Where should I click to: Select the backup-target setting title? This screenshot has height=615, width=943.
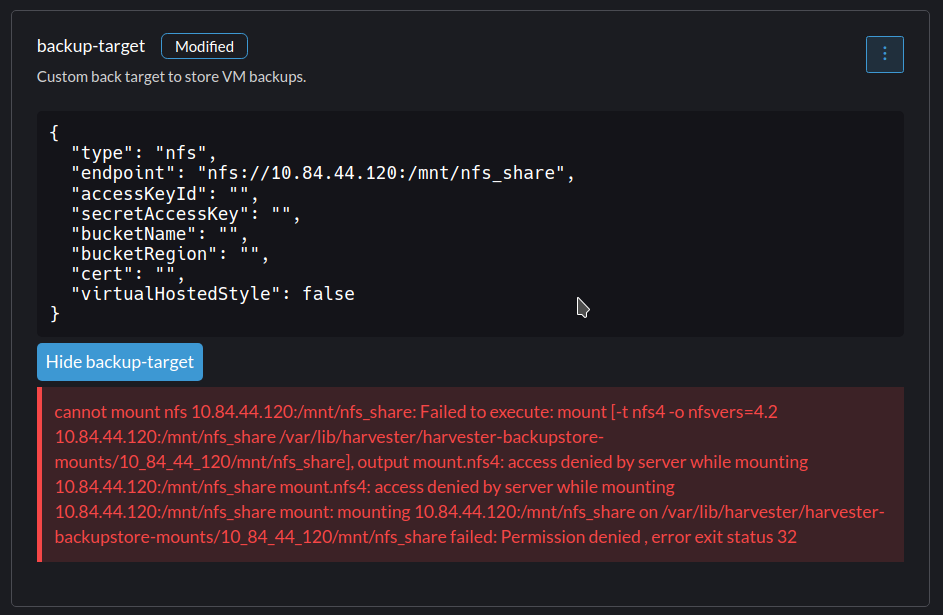coord(90,46)
